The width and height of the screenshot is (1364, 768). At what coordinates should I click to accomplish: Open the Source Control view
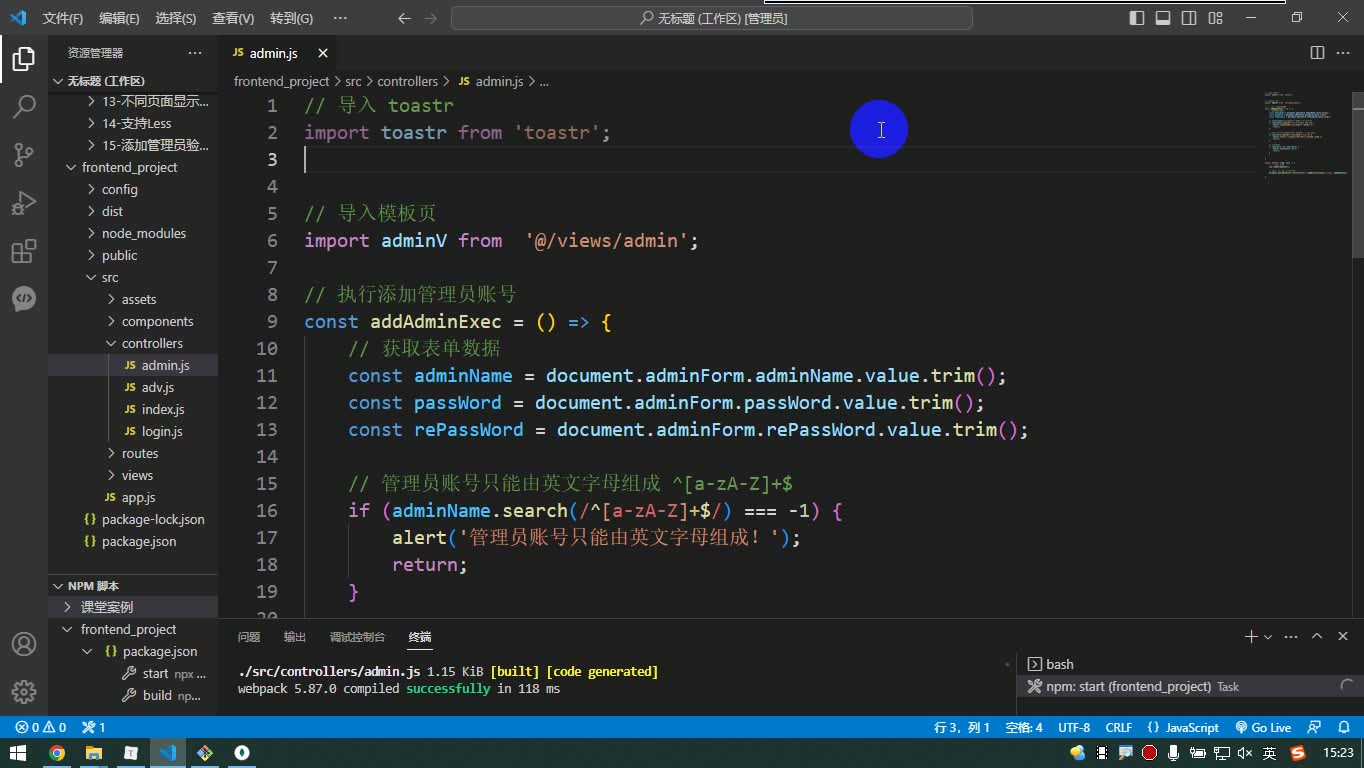[x=24, y=154]
